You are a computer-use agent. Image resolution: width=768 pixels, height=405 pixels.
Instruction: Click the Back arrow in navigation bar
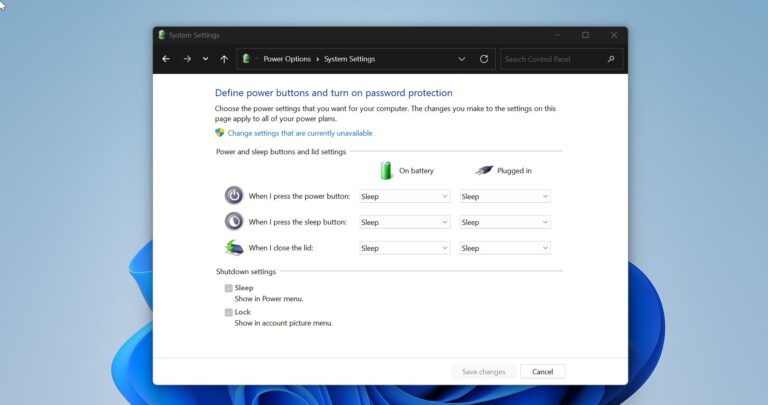point(166,59)
